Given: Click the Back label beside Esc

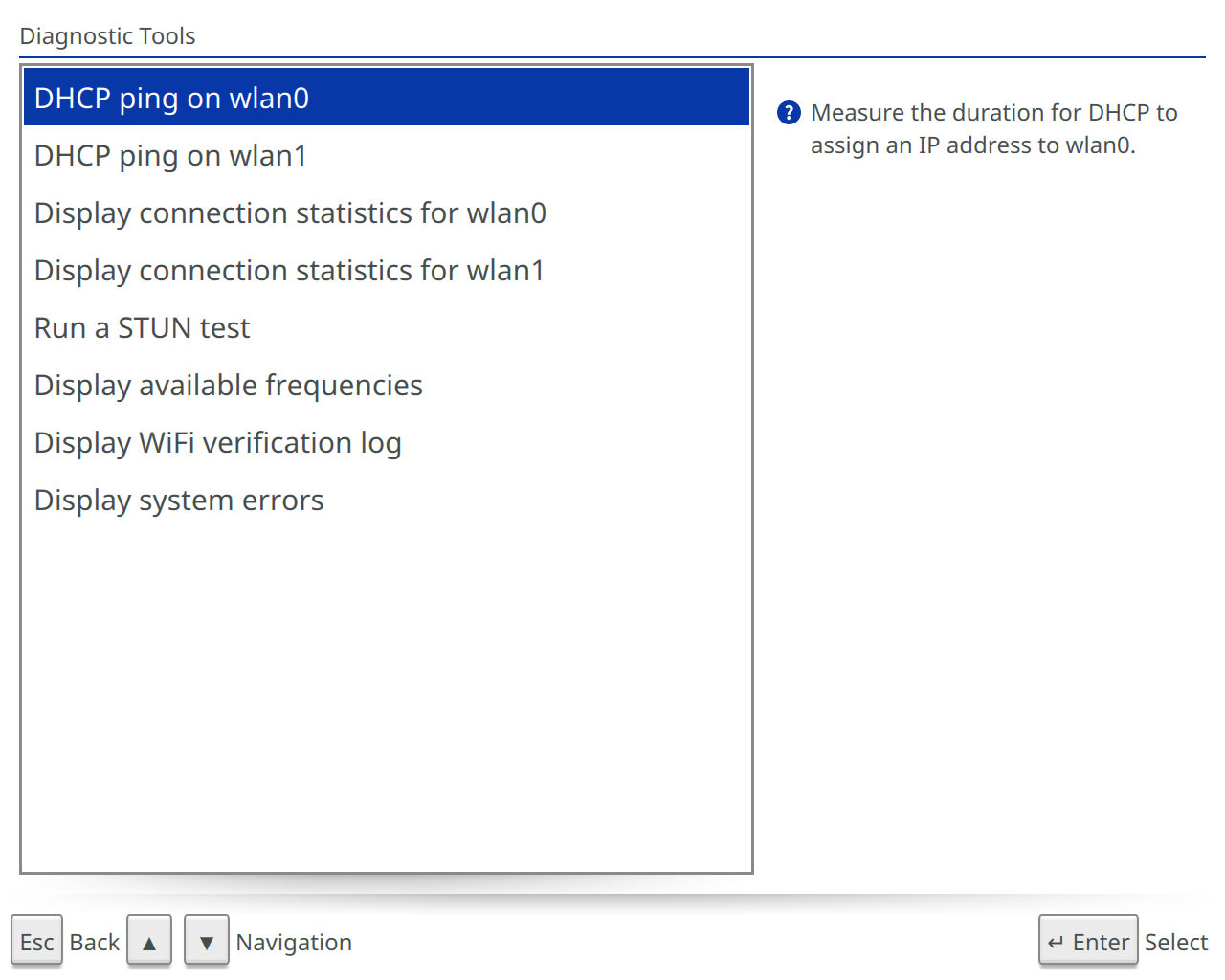Looking at the screenshot, I should coord(94,942).
